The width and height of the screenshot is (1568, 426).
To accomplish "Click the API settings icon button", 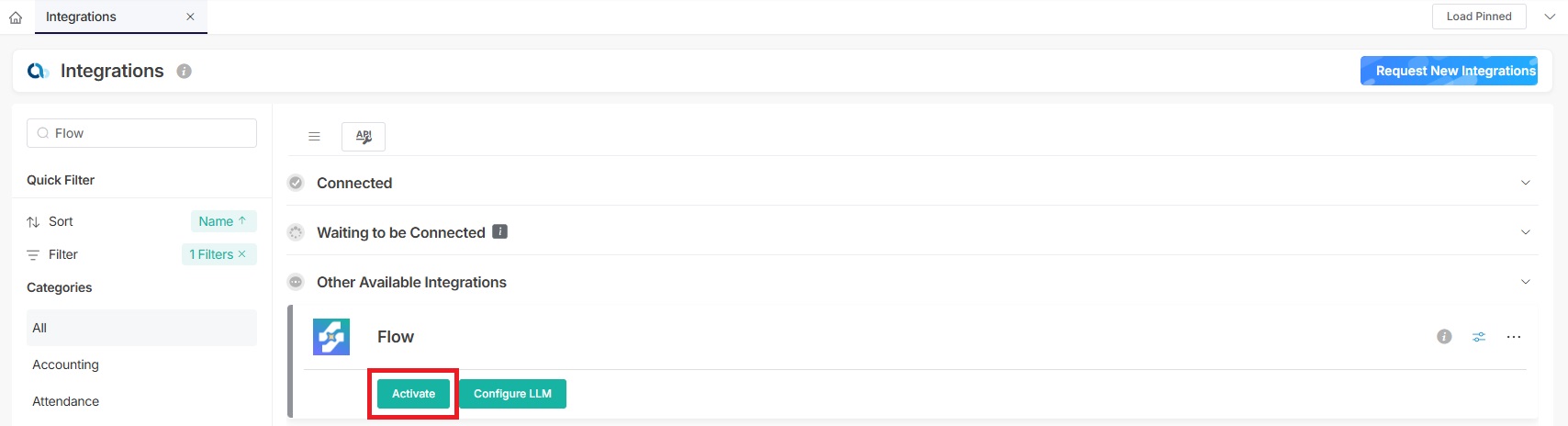I will (364, 137).
